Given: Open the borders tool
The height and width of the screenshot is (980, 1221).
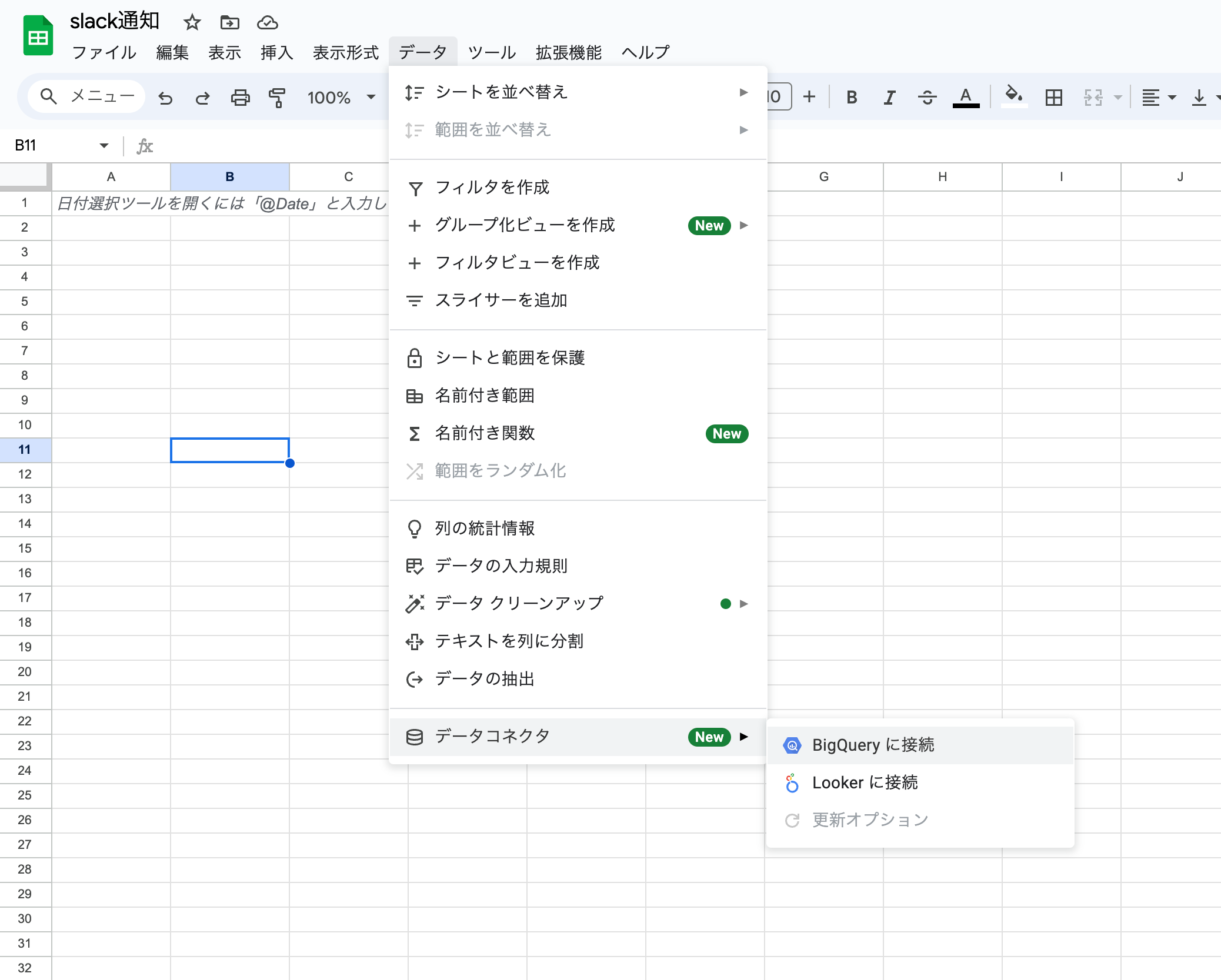Looking at the screenshot, I should point(1054,97).
